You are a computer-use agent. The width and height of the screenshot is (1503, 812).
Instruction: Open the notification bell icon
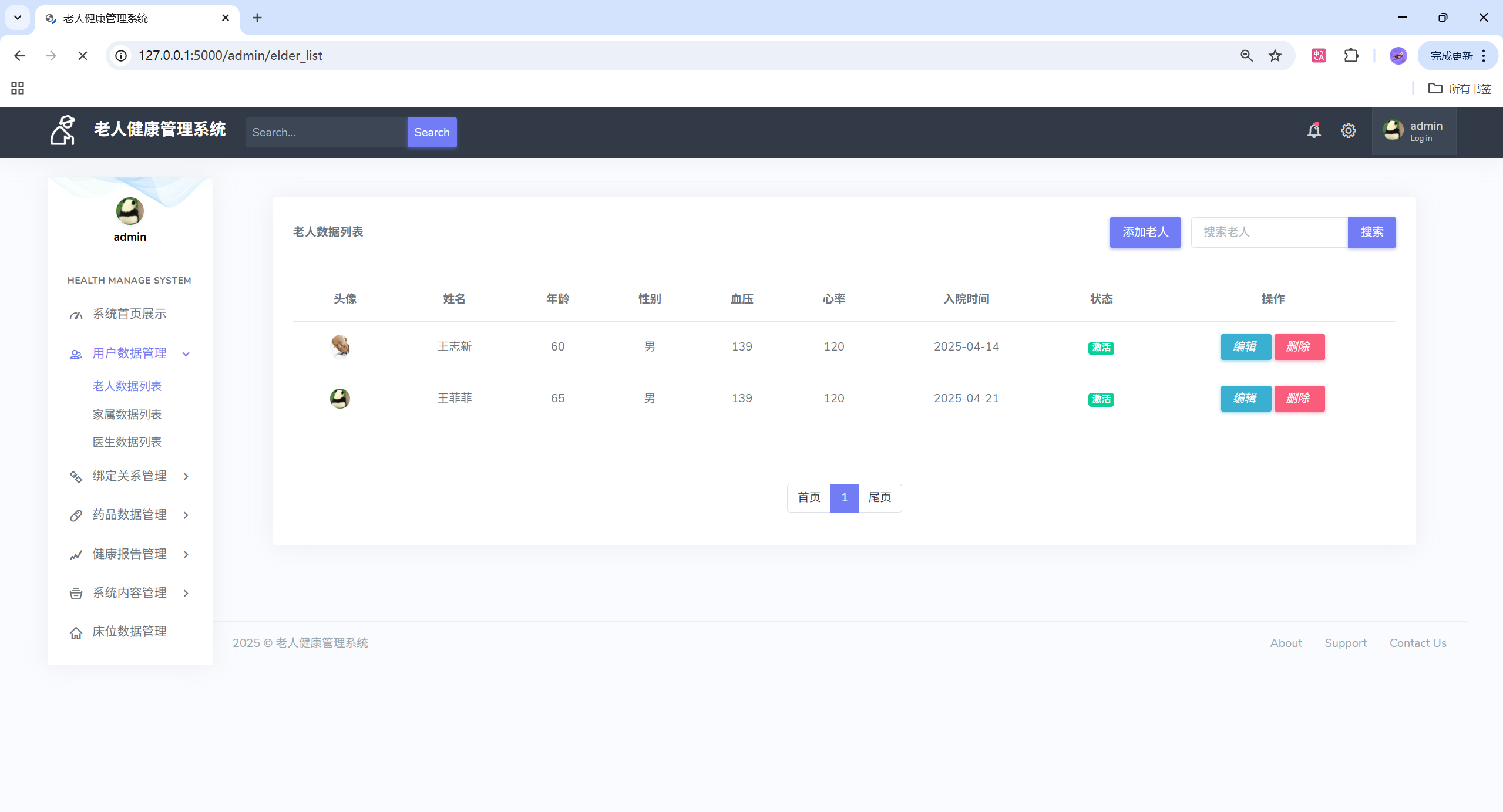click(x=1314, y=130)
